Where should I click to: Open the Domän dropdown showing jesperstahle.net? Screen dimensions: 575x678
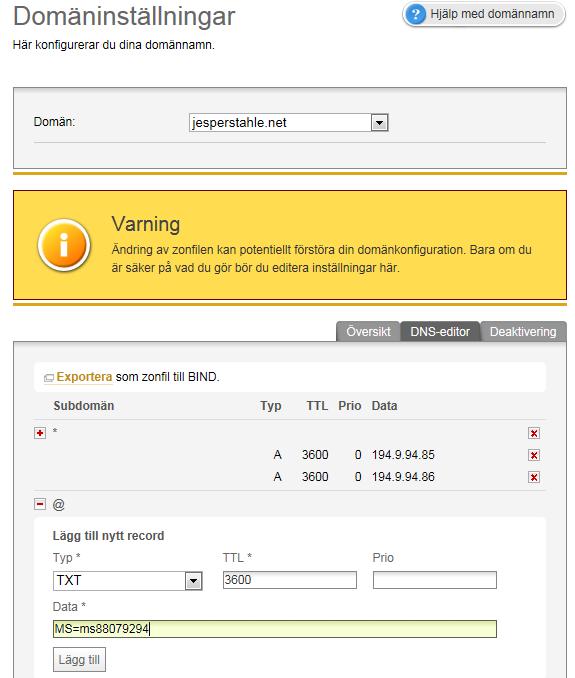289,122
